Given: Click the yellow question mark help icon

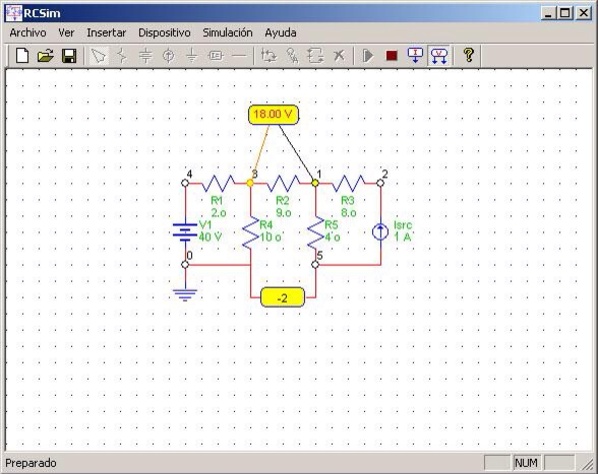Looking at the screenshot, I should pos(469,55).
